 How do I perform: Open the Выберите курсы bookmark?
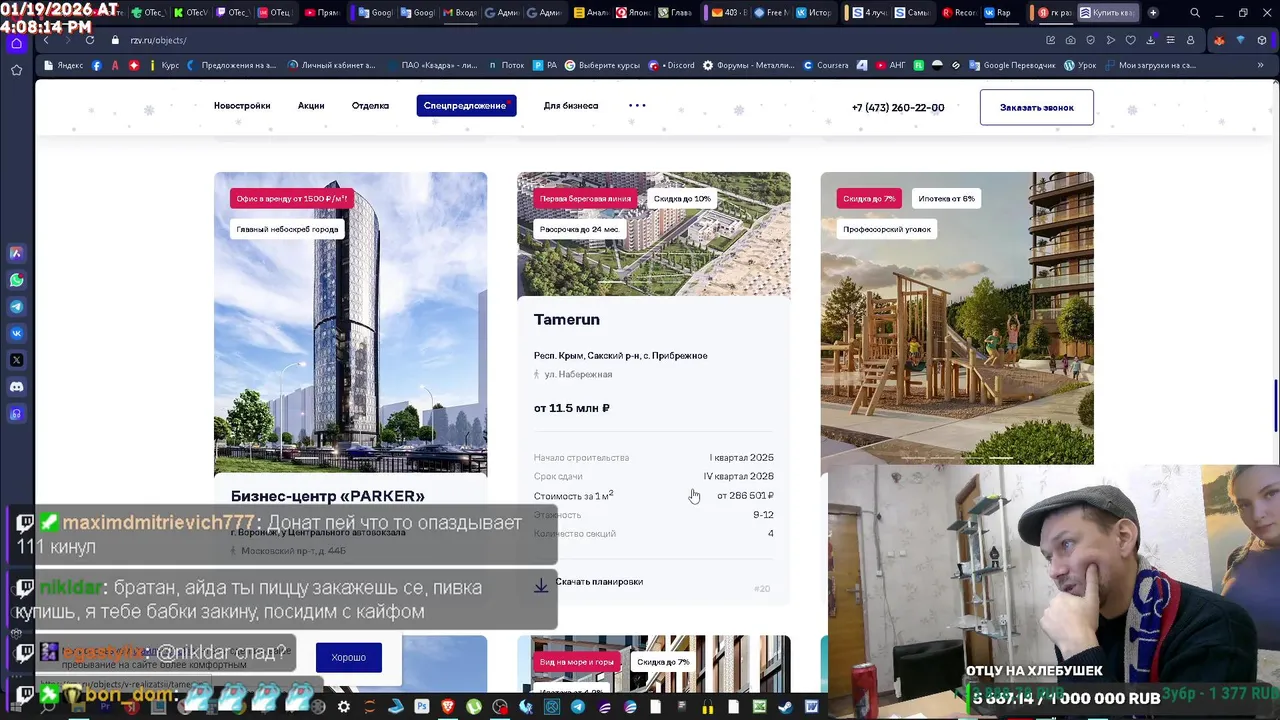point(602,65)
